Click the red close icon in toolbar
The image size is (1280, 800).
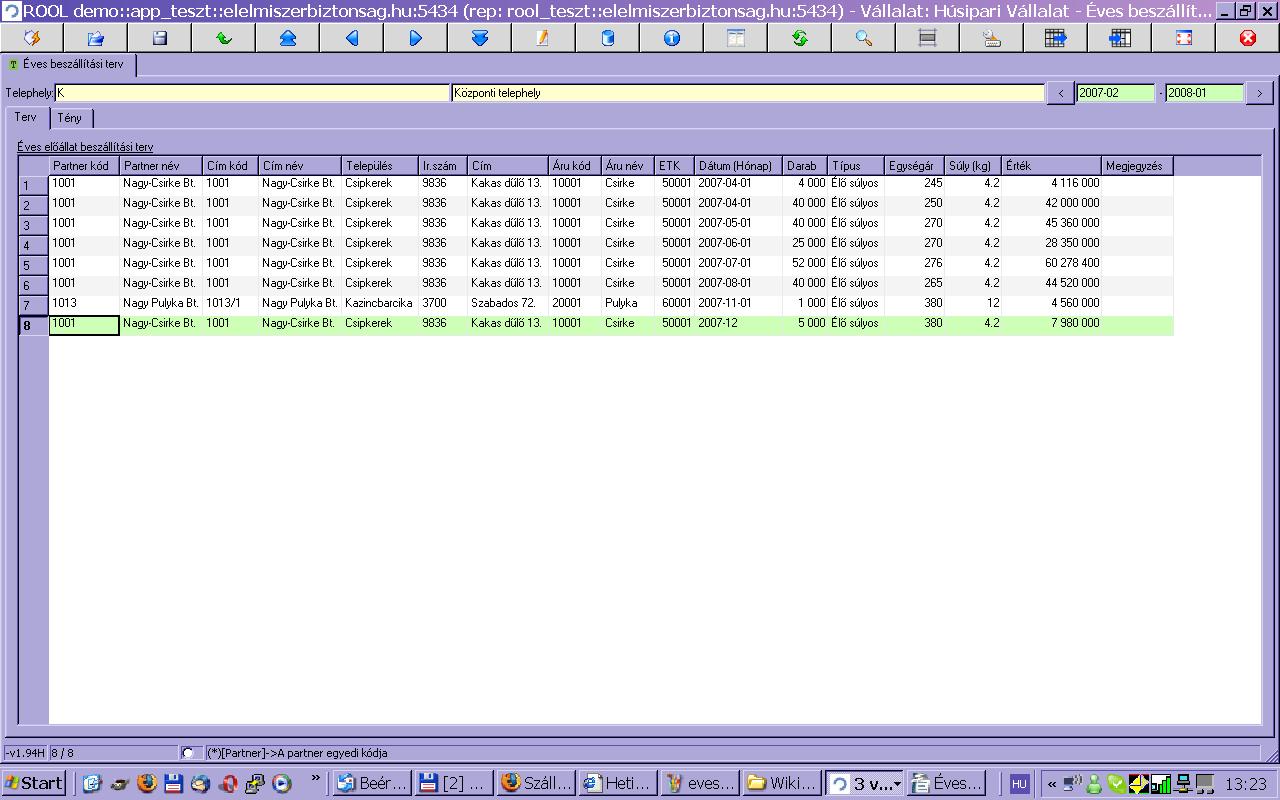(1248, 38)
